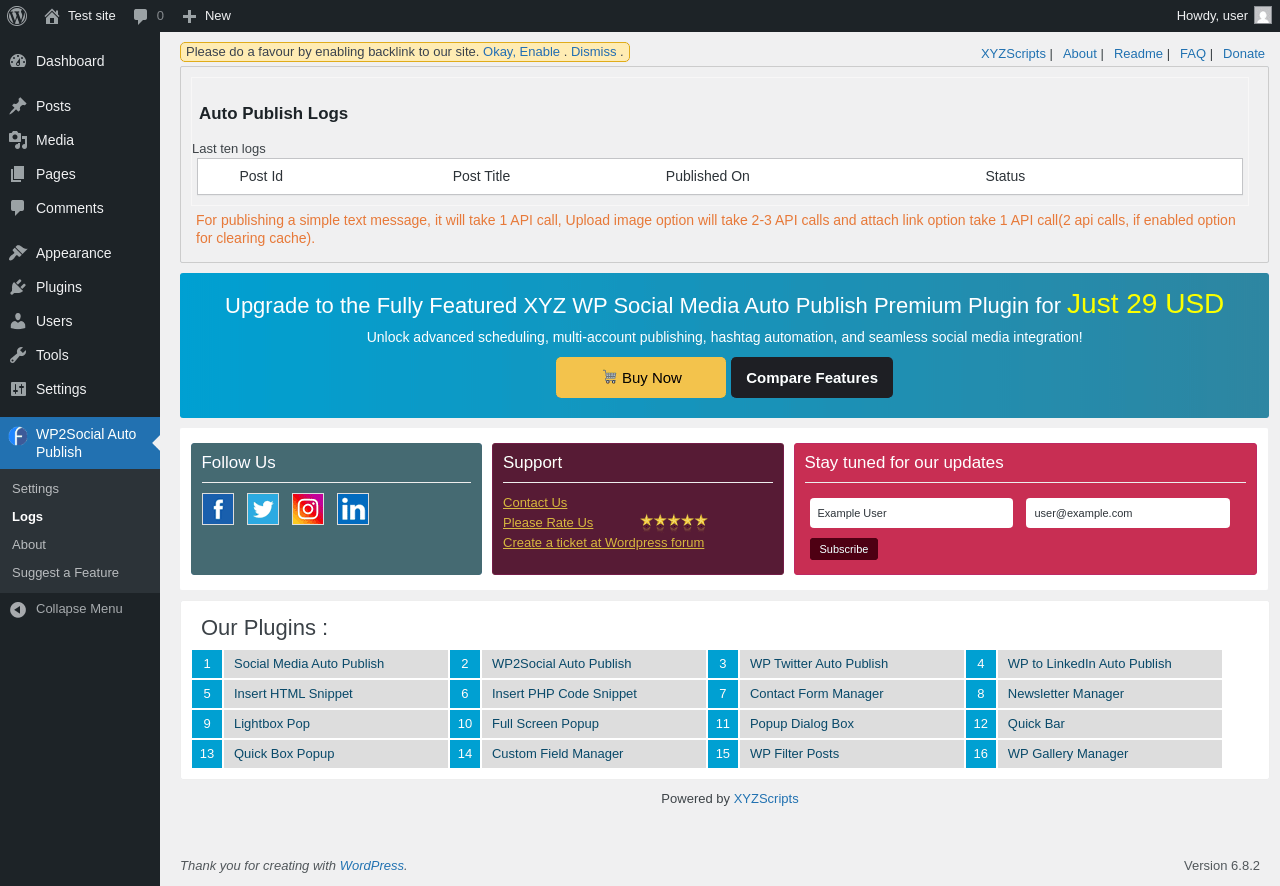The height and width of the screenshot is (886, 1280).
Task: Click the user@example.com email field
Action: coord(1128,513)
